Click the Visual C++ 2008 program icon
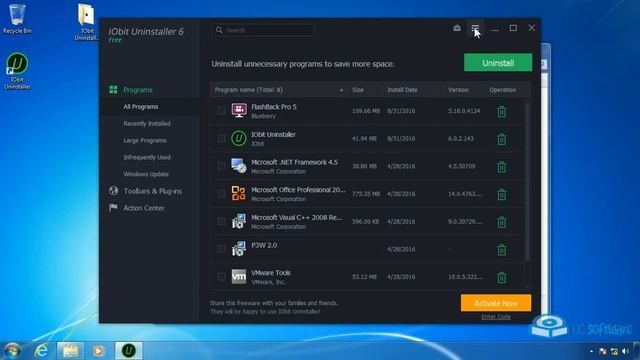 239,221
